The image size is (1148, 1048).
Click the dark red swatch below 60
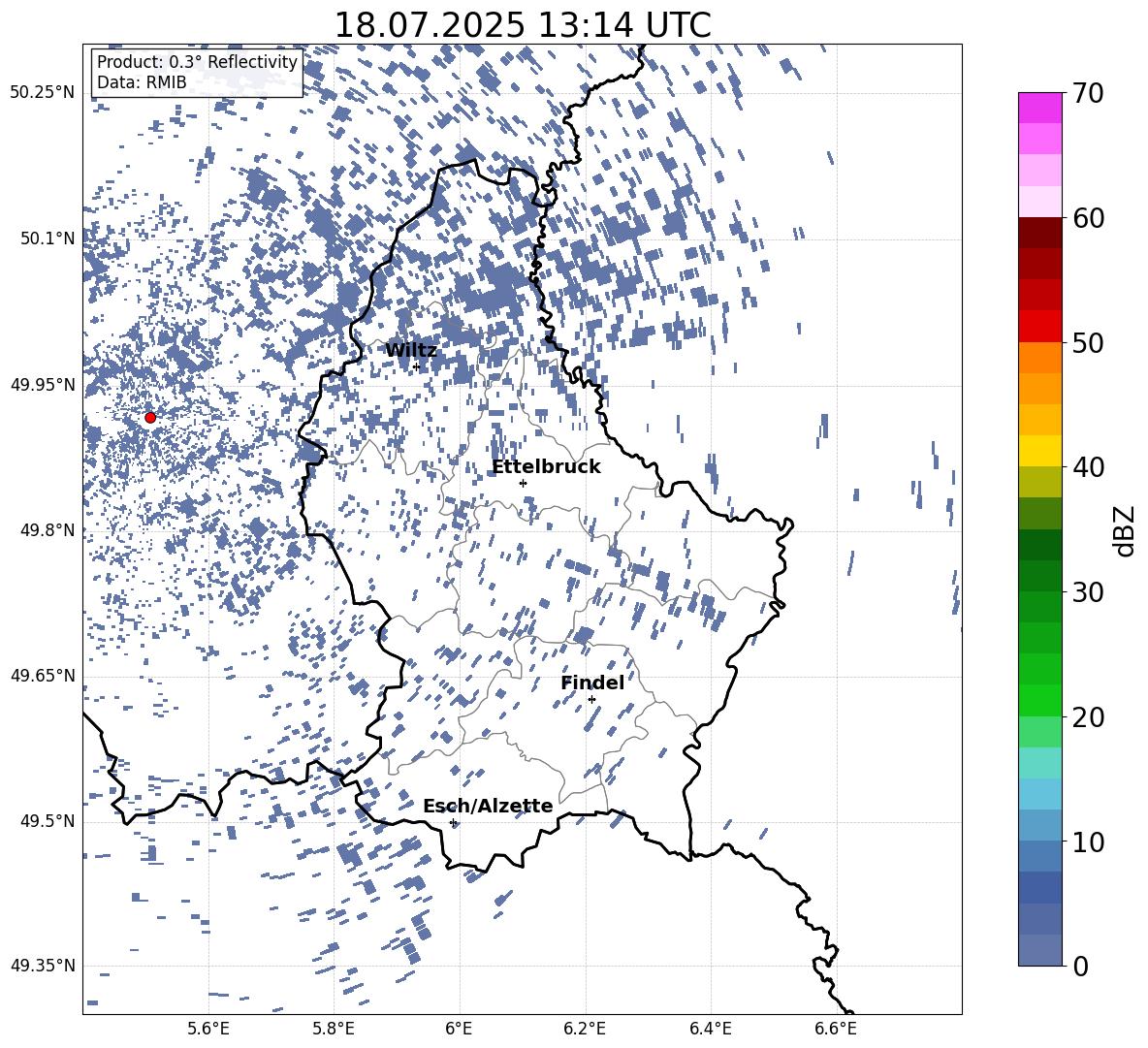tap(1040, 233)
